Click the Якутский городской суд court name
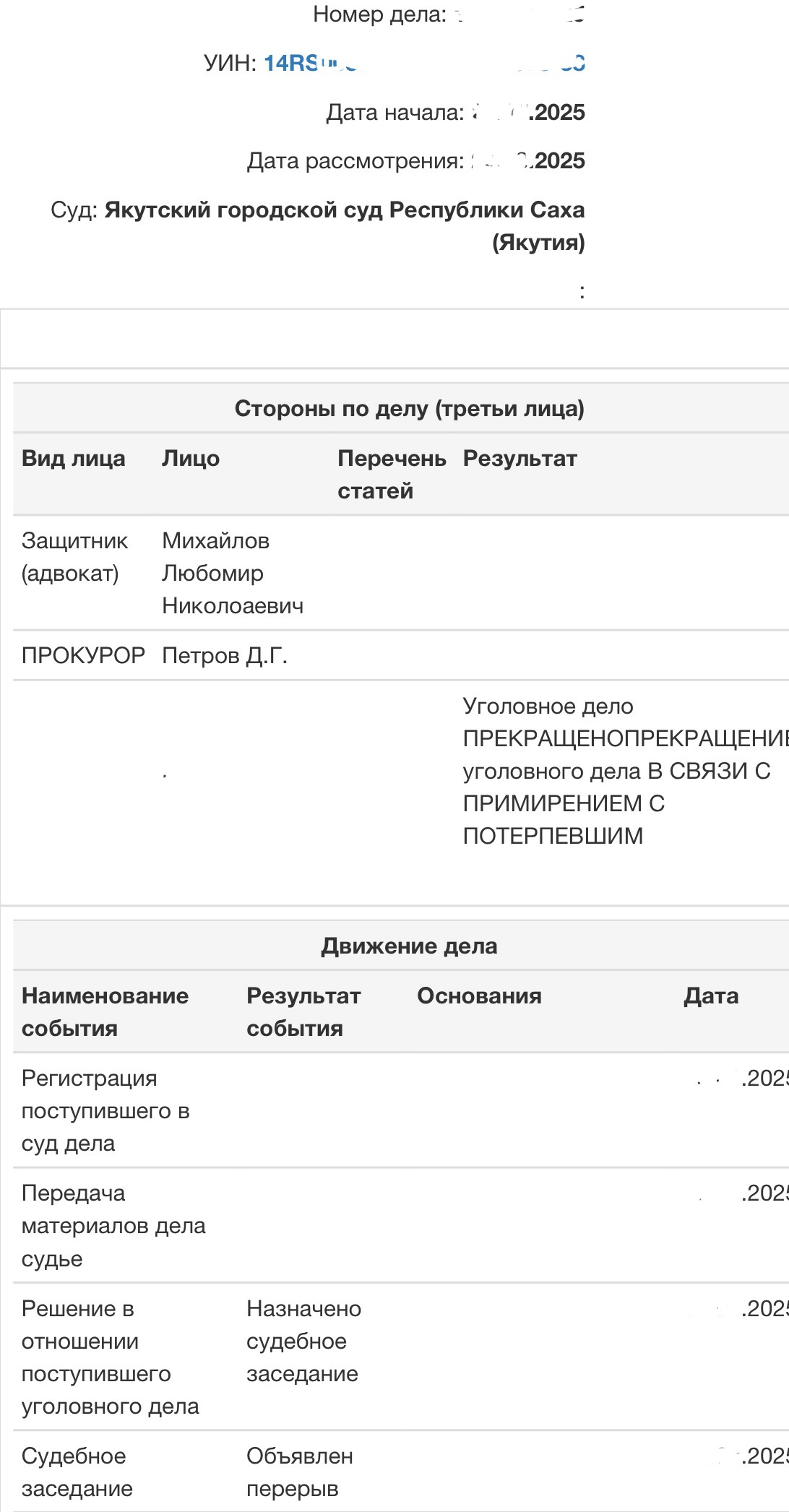 344,210
